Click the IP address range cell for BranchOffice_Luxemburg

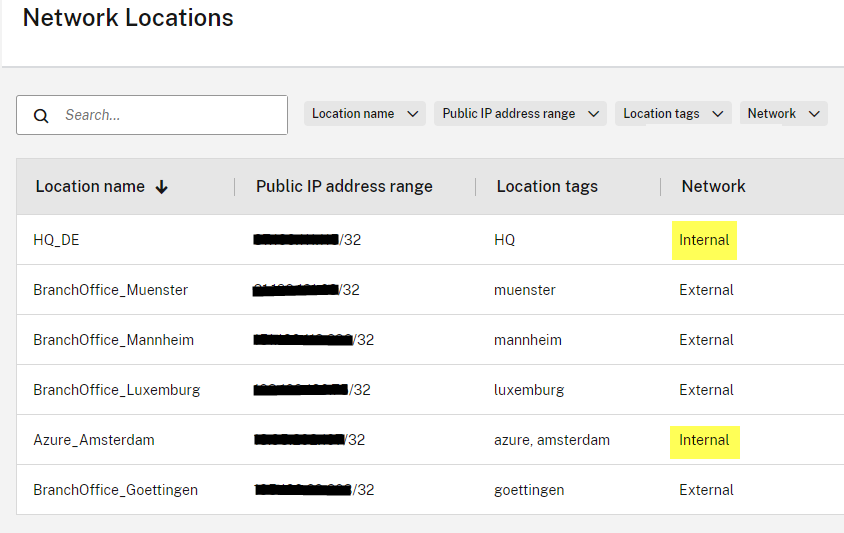click(x=312, y=390)
